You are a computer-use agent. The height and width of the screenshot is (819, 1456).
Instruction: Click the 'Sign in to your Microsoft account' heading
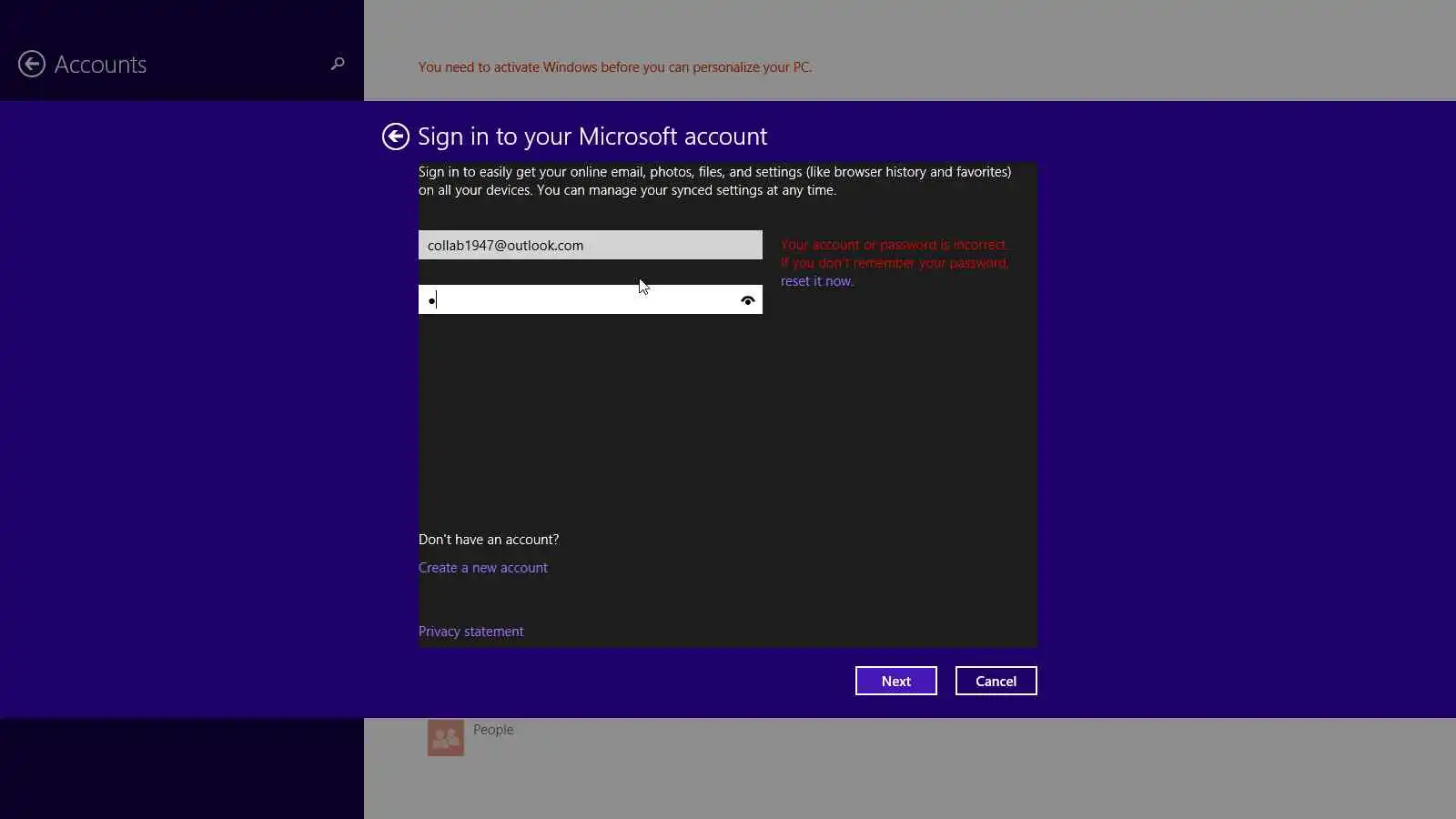[592, 136]
